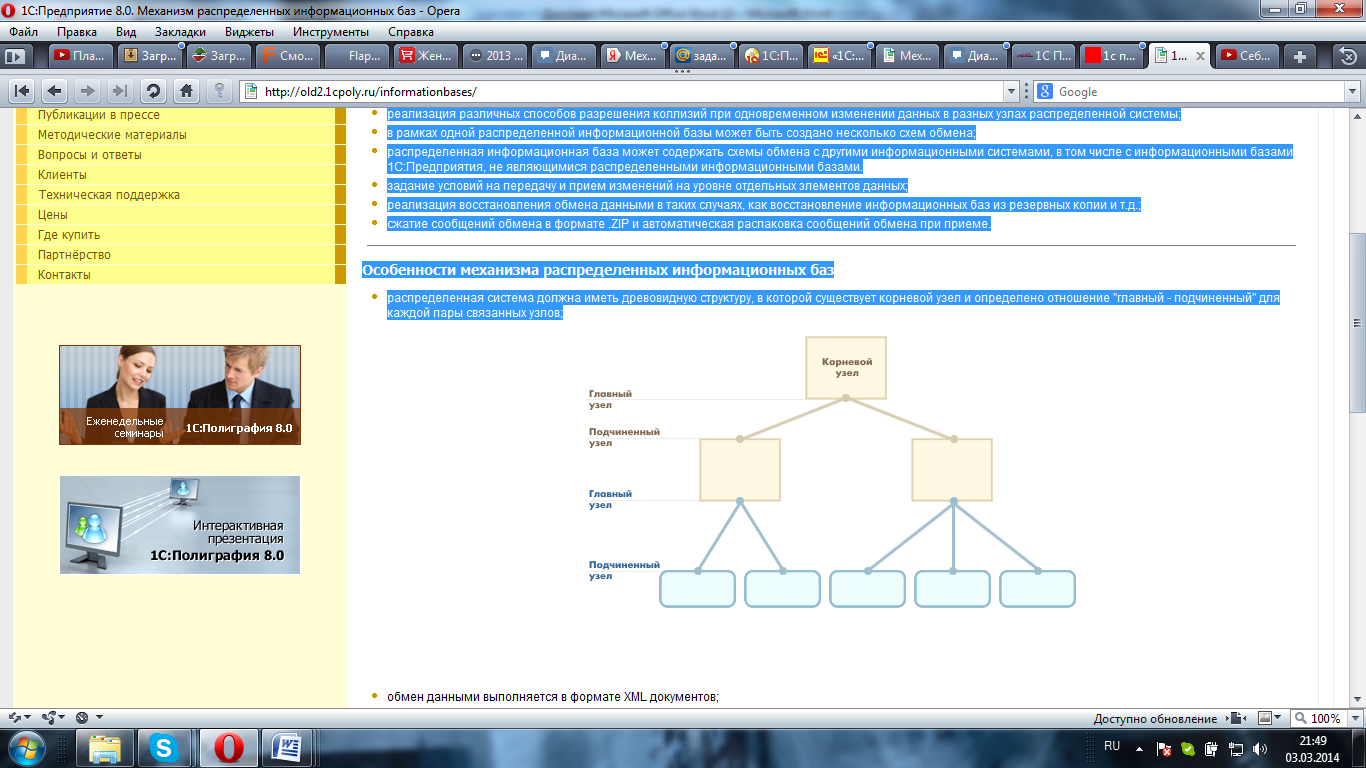The width and height of the screenshot is (1366, 768).
Task: Open the Windows Start button
Action: (x=27, y=748)
